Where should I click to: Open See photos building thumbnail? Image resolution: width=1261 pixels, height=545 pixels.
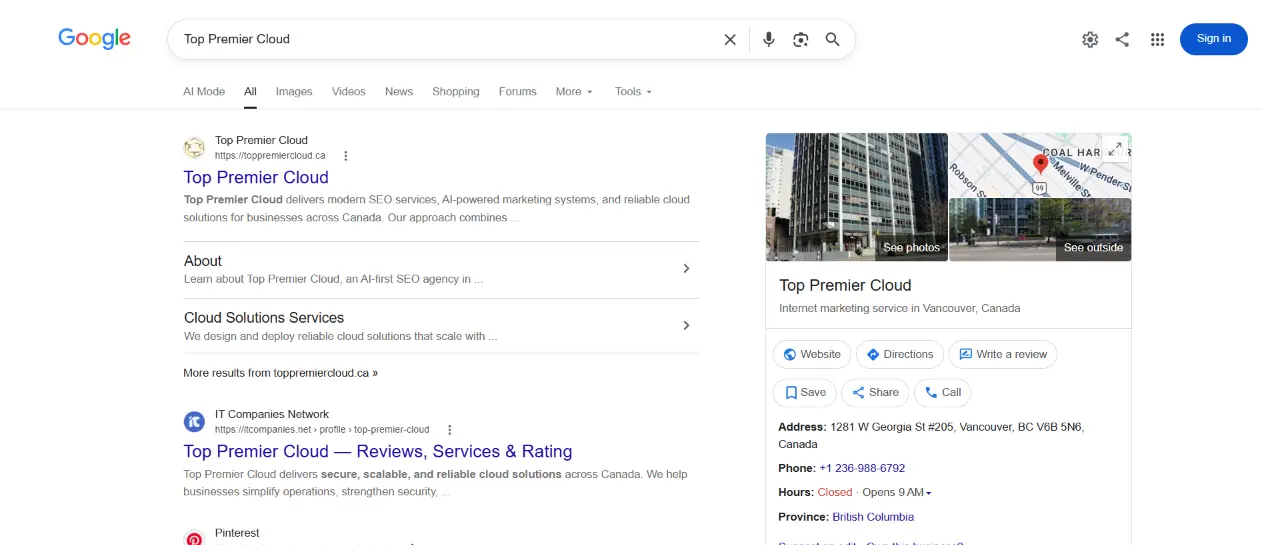click(857, 197)
